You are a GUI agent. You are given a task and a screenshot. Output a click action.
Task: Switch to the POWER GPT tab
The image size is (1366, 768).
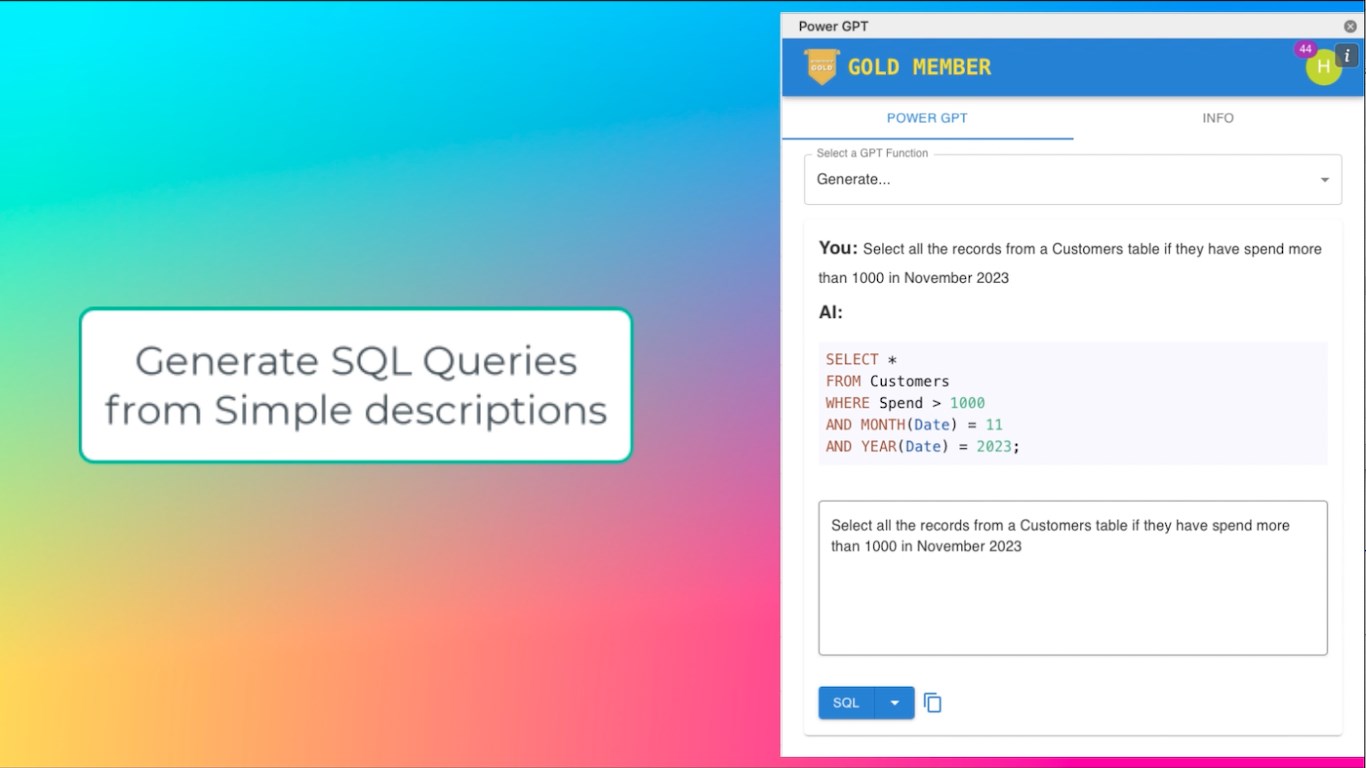click(927, 118)
